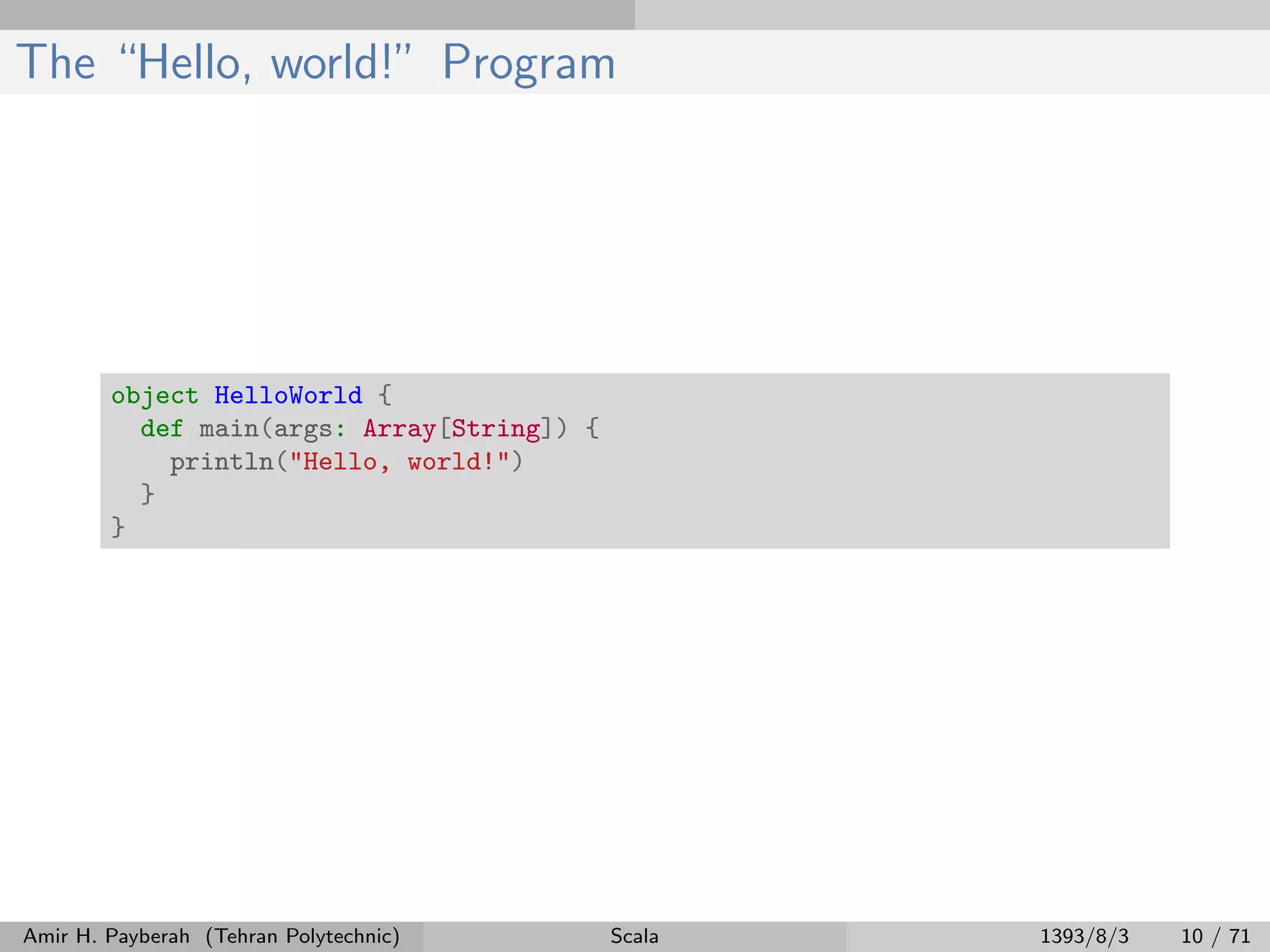Select the "Hello, world!" string literal
1270x952 pixels.
tap(399, 462)
